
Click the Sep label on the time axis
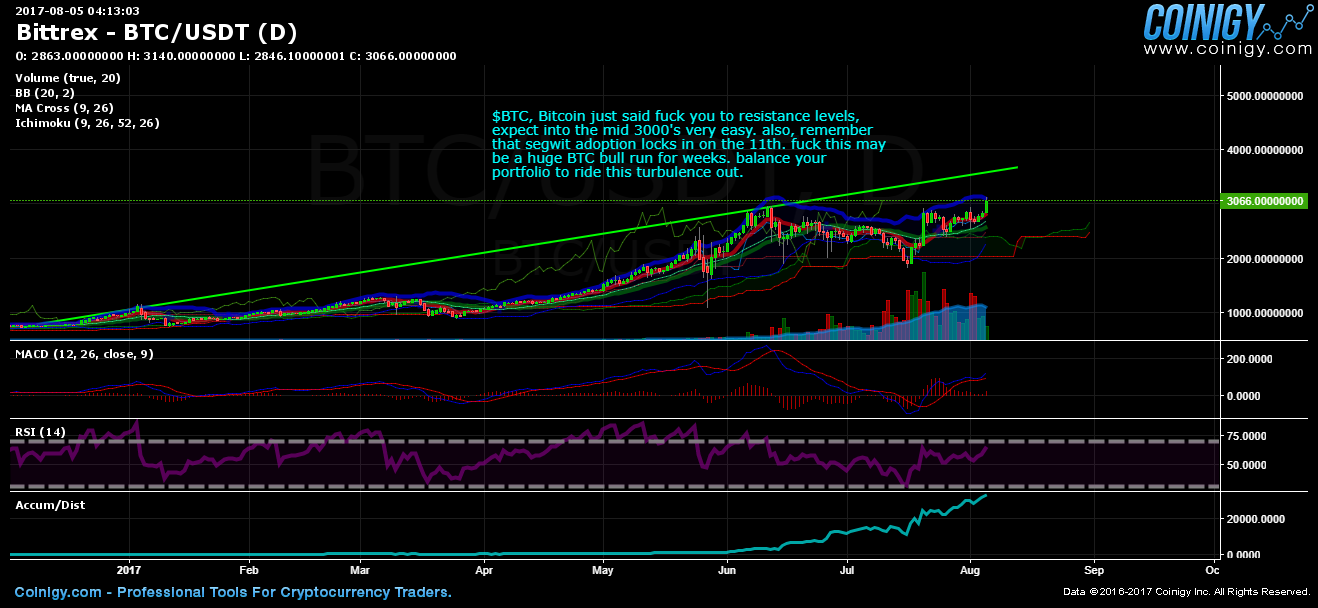click(x=1093, y=569)
